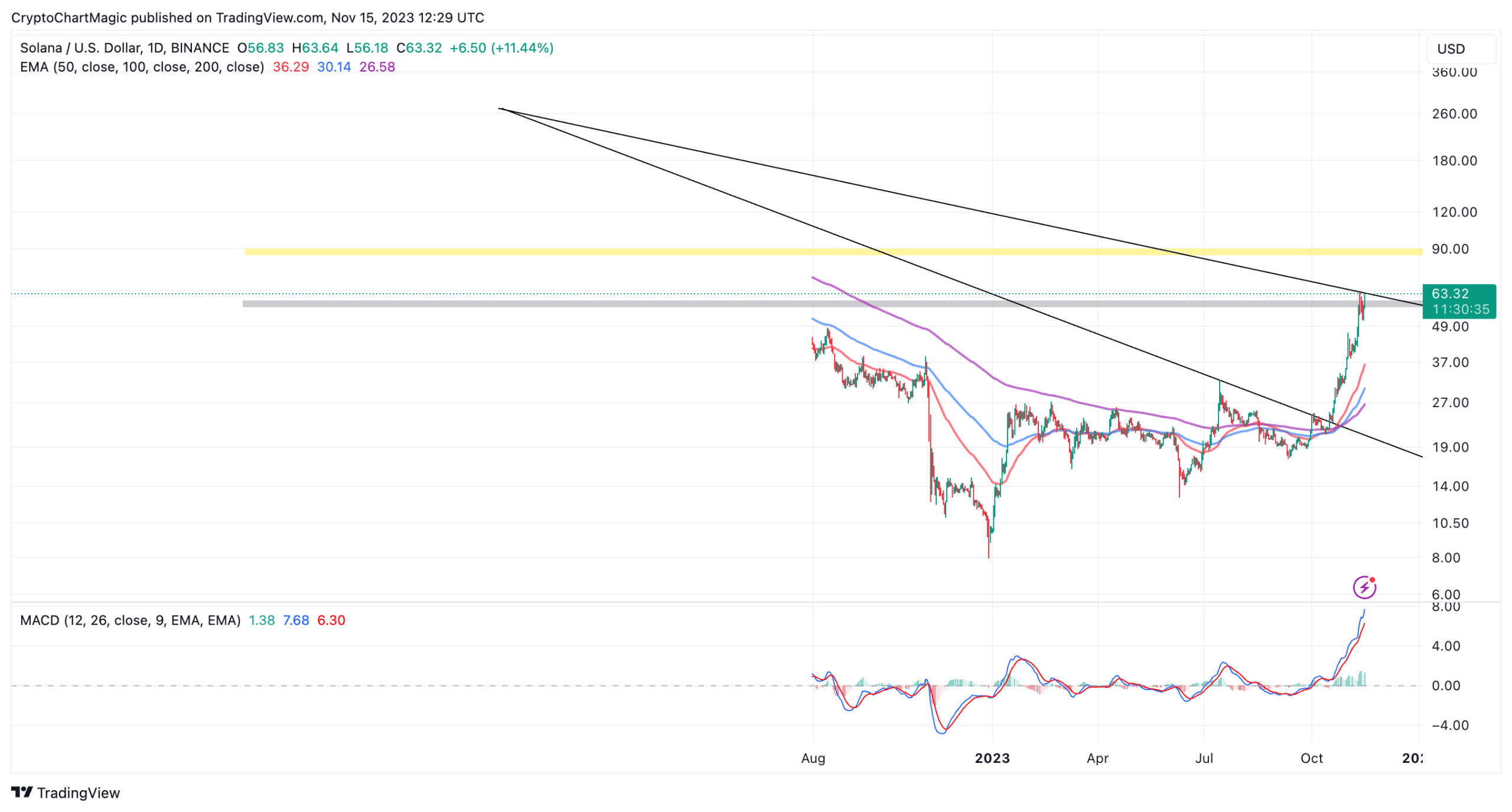The height and width of the screenshot is (812, 1512).
Task: Click the green 63.32 current price label
Action: pyautogui.click(x=1458, y=301)
